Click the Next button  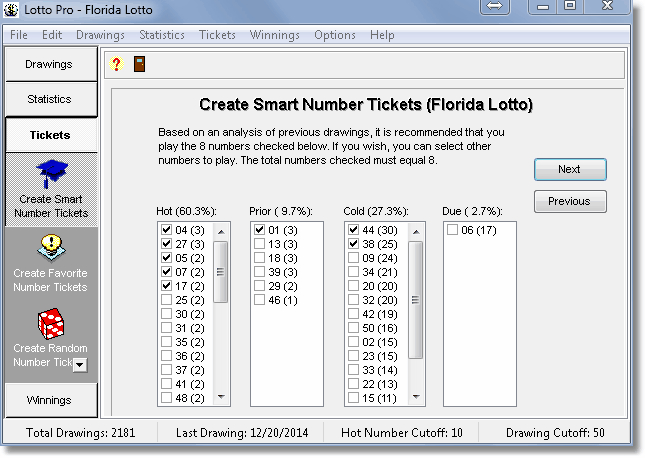pos(569,169)
